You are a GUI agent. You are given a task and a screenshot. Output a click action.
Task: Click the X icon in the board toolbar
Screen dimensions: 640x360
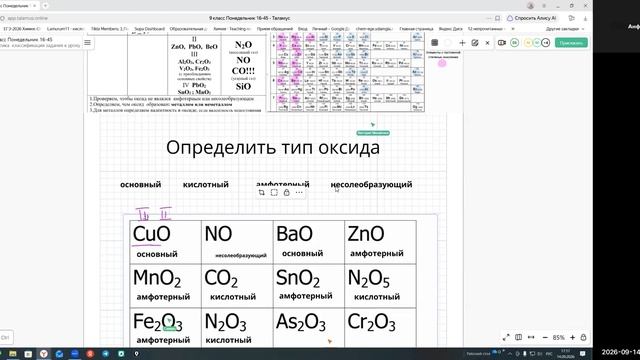(487, 42)
